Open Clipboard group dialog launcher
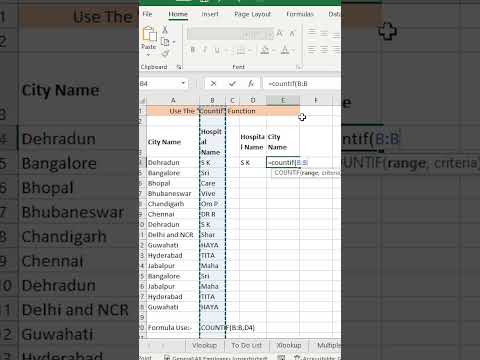 [179, 67]
